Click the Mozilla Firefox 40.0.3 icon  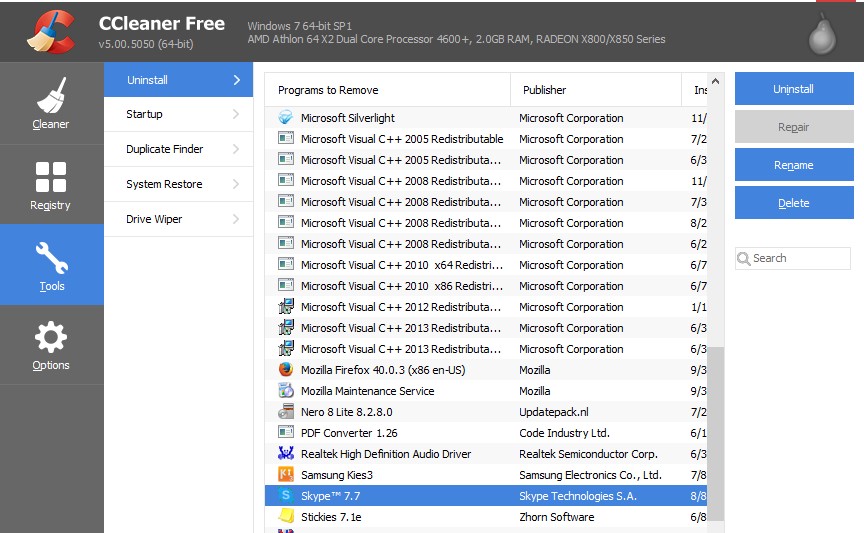[286, 370]
